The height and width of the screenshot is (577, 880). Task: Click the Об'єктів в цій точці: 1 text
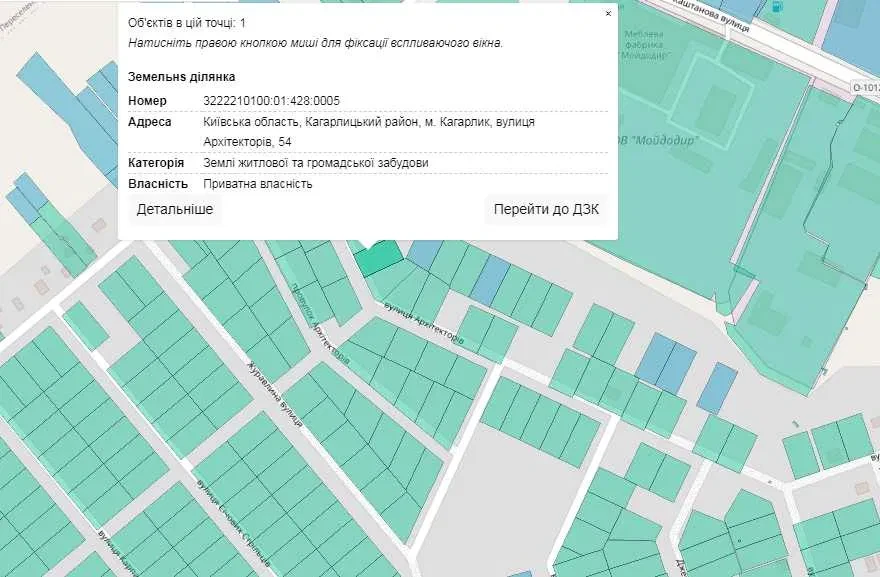click(186, 23)
